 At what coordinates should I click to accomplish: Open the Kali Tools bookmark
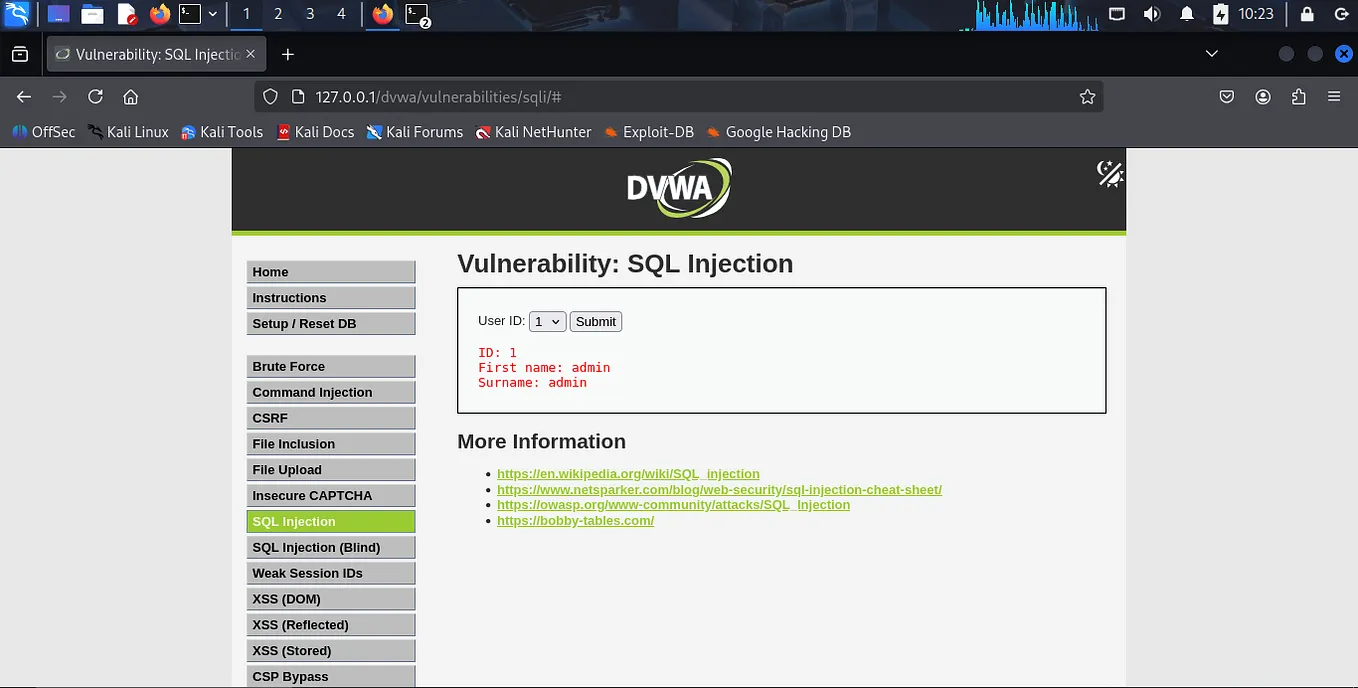pyautogui.click(x=222, y=132)
